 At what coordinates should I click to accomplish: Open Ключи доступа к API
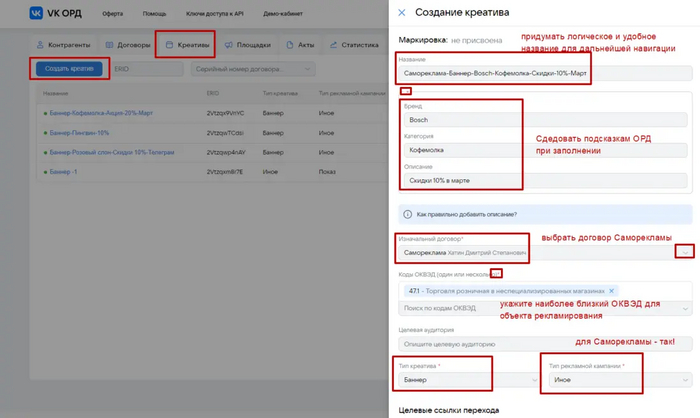click(215, 14)
